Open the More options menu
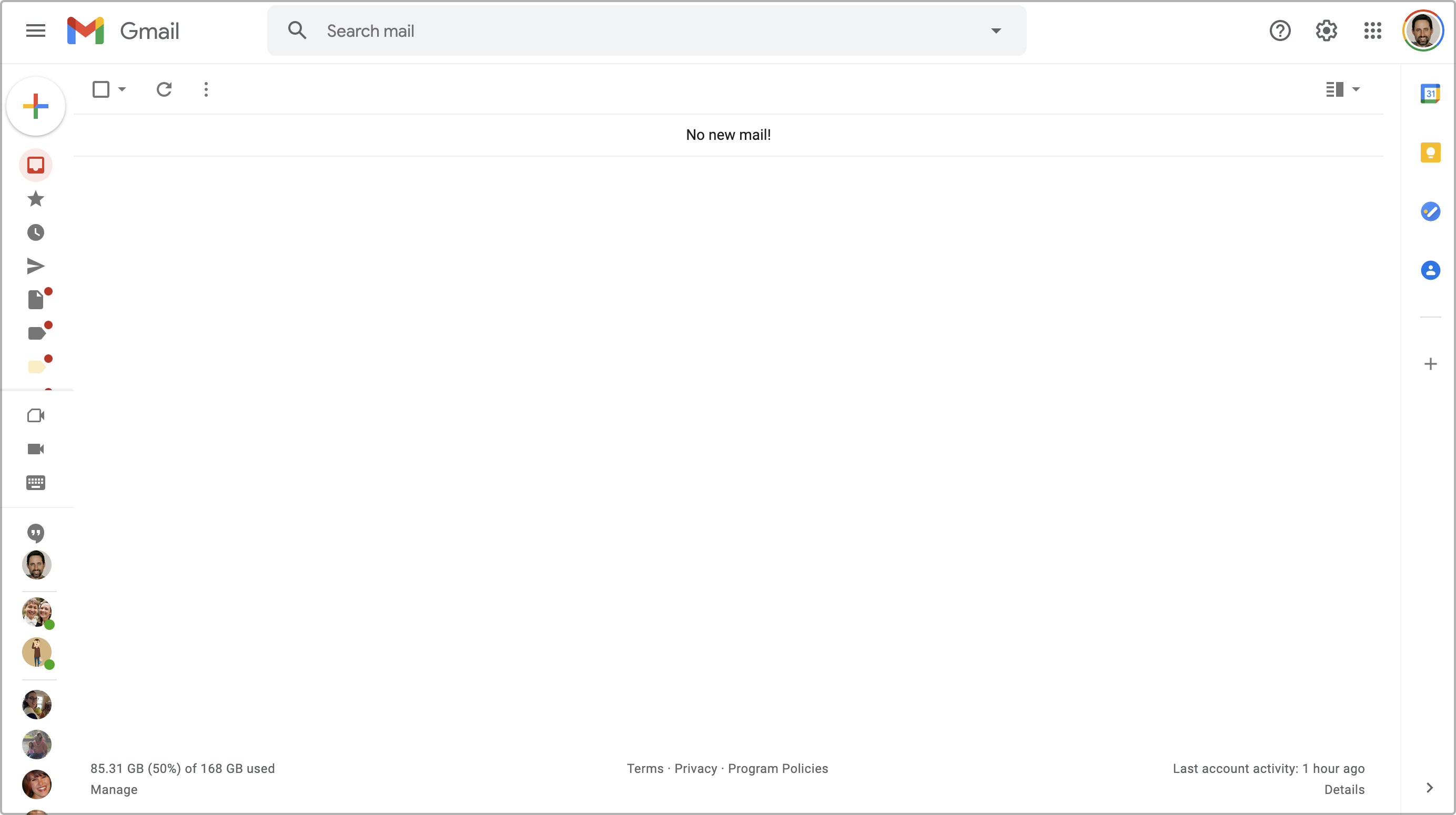The height and width of the screenshot is (815, 1456). click(206, 89)
